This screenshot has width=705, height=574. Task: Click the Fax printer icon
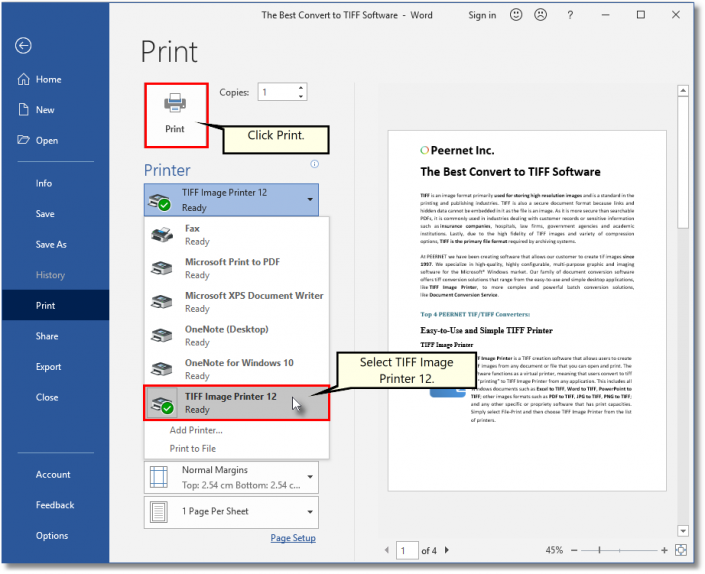point(162,235)
